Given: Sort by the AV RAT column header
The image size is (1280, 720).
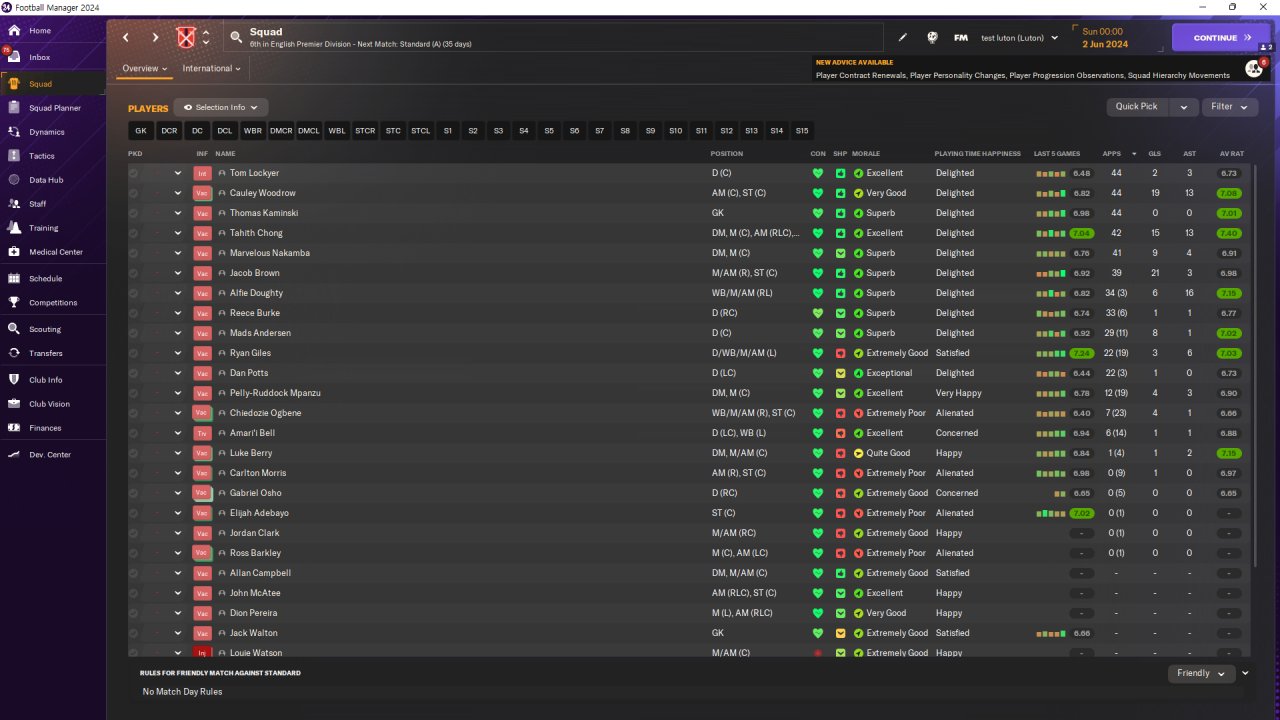Looking at the screenshot, I should tap(1231, 154).
